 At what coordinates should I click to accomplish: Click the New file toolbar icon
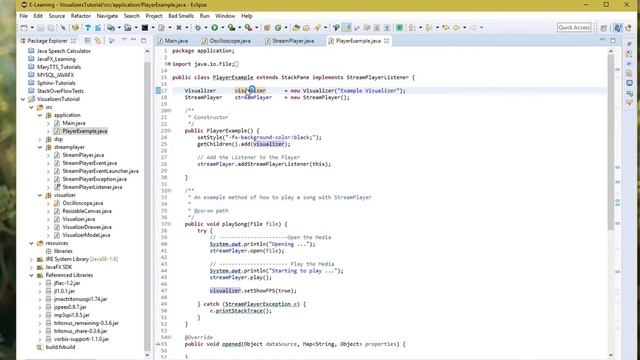24,27
